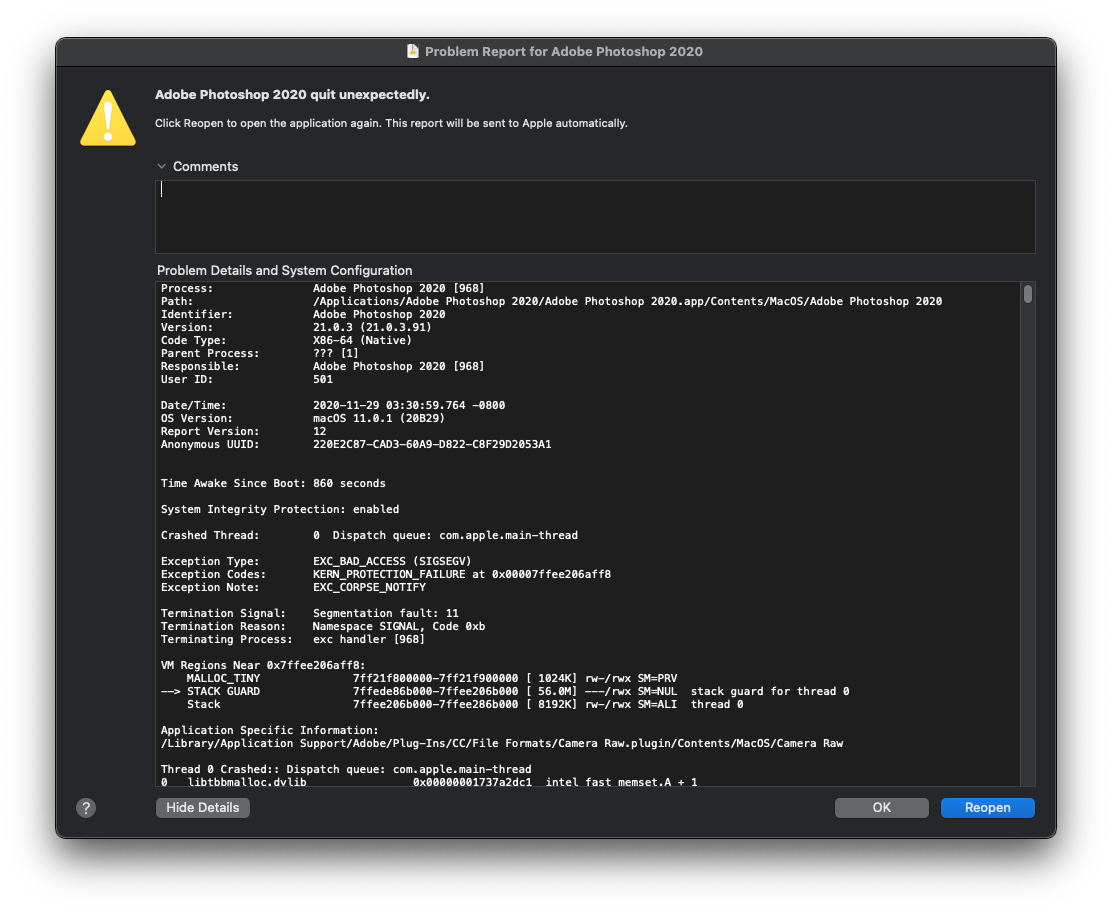Click the Camera Raw.plugin path line
The width and height of the screenshot is (1112, 912).
502,743
